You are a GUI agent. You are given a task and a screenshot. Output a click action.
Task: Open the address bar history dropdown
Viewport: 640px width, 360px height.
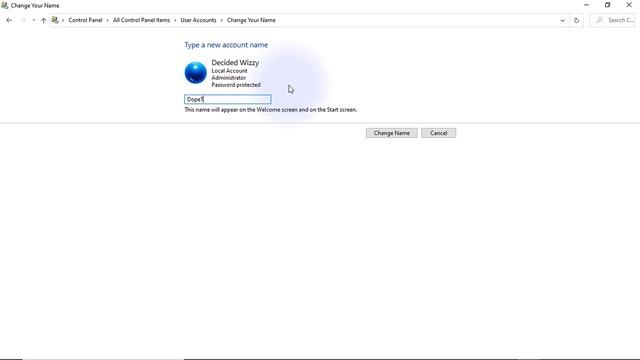pos(562,20)
